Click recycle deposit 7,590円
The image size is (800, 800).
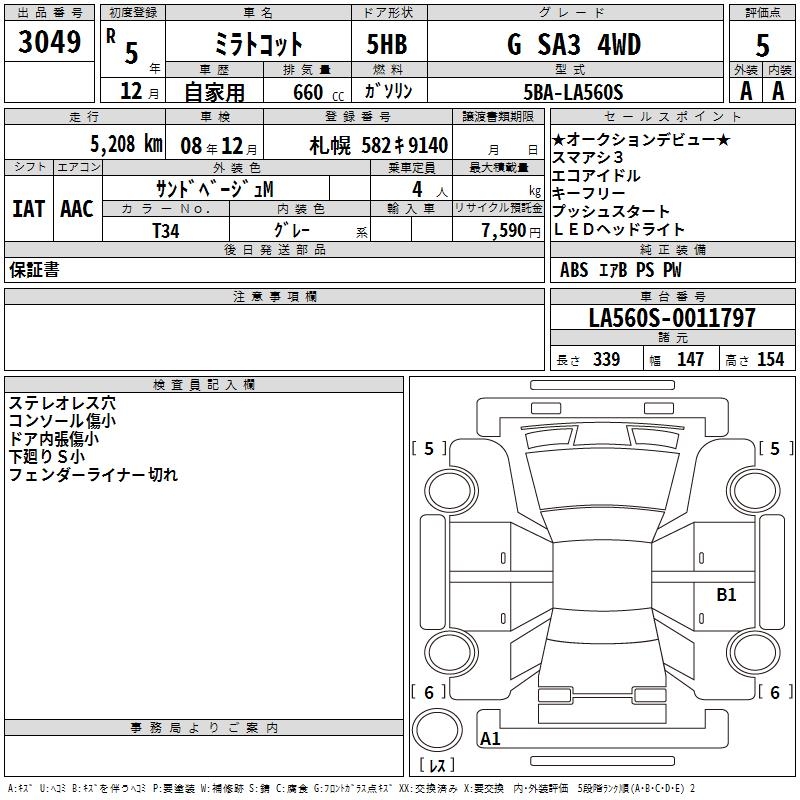[511, 231]
